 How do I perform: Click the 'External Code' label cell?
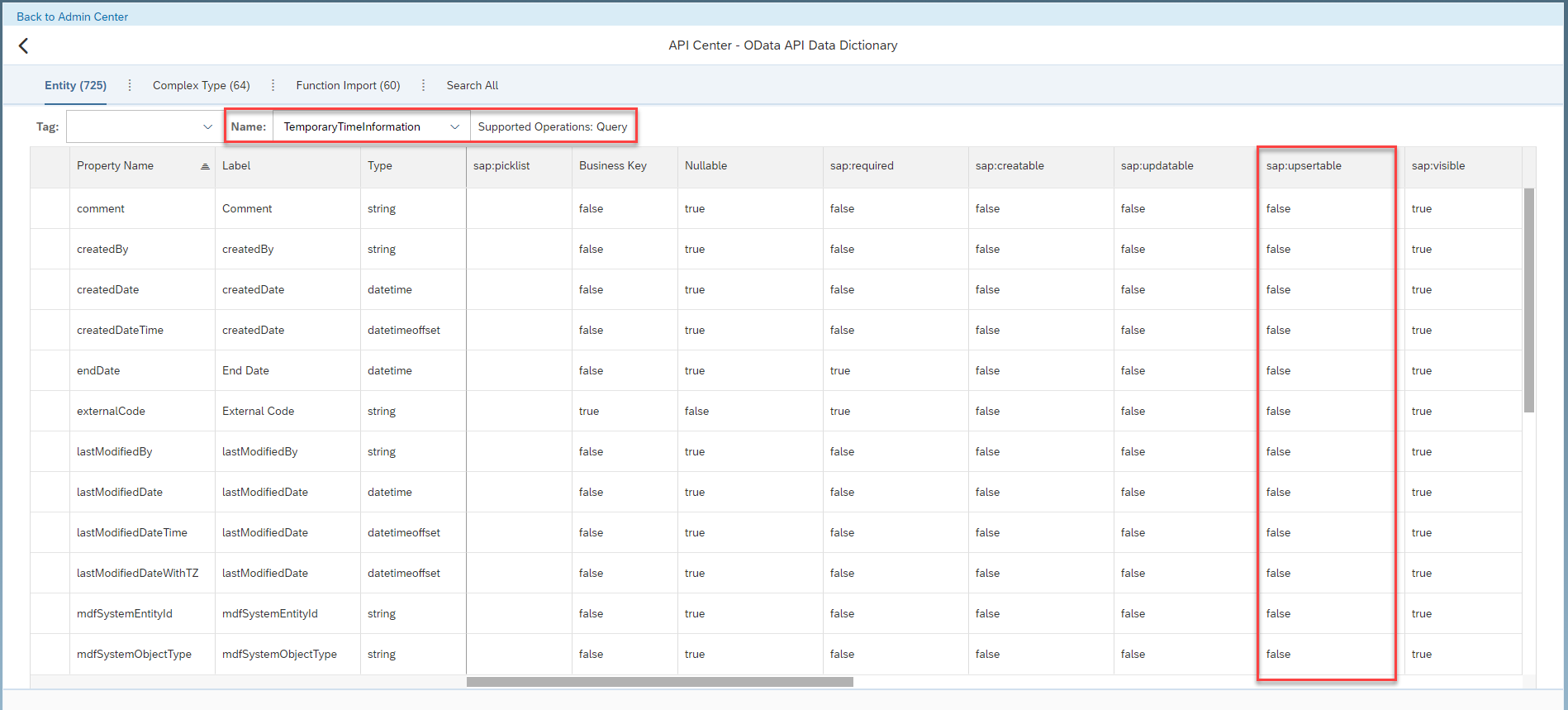[287, 411]
